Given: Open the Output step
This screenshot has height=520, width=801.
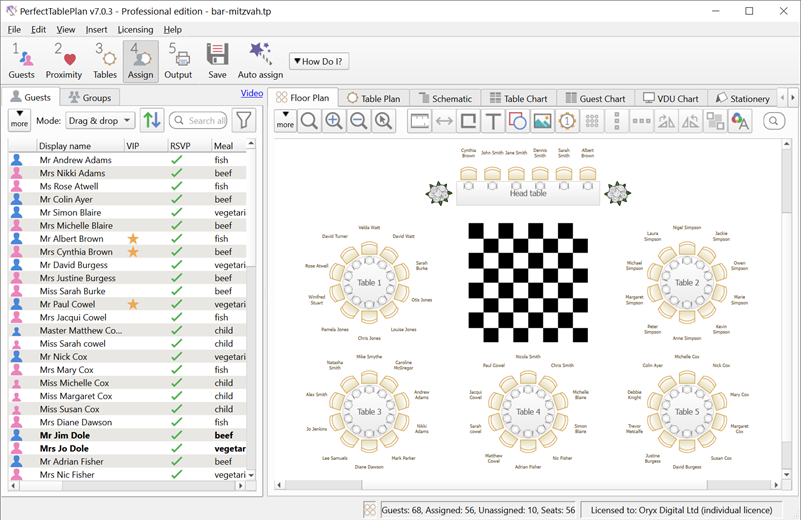Looking at the screenshot, I should (x=178, y=61).
